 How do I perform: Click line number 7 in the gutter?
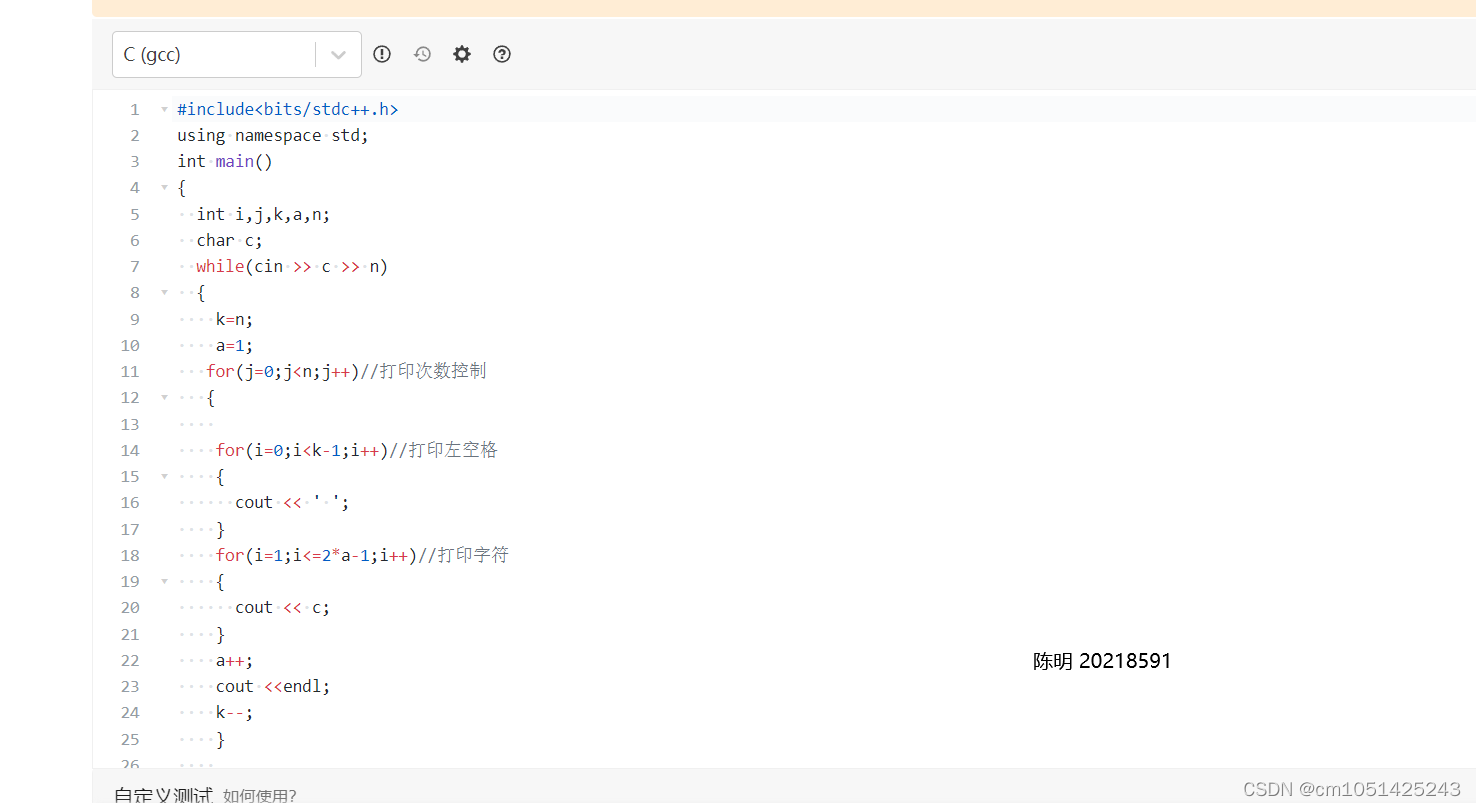coord(135,267)
